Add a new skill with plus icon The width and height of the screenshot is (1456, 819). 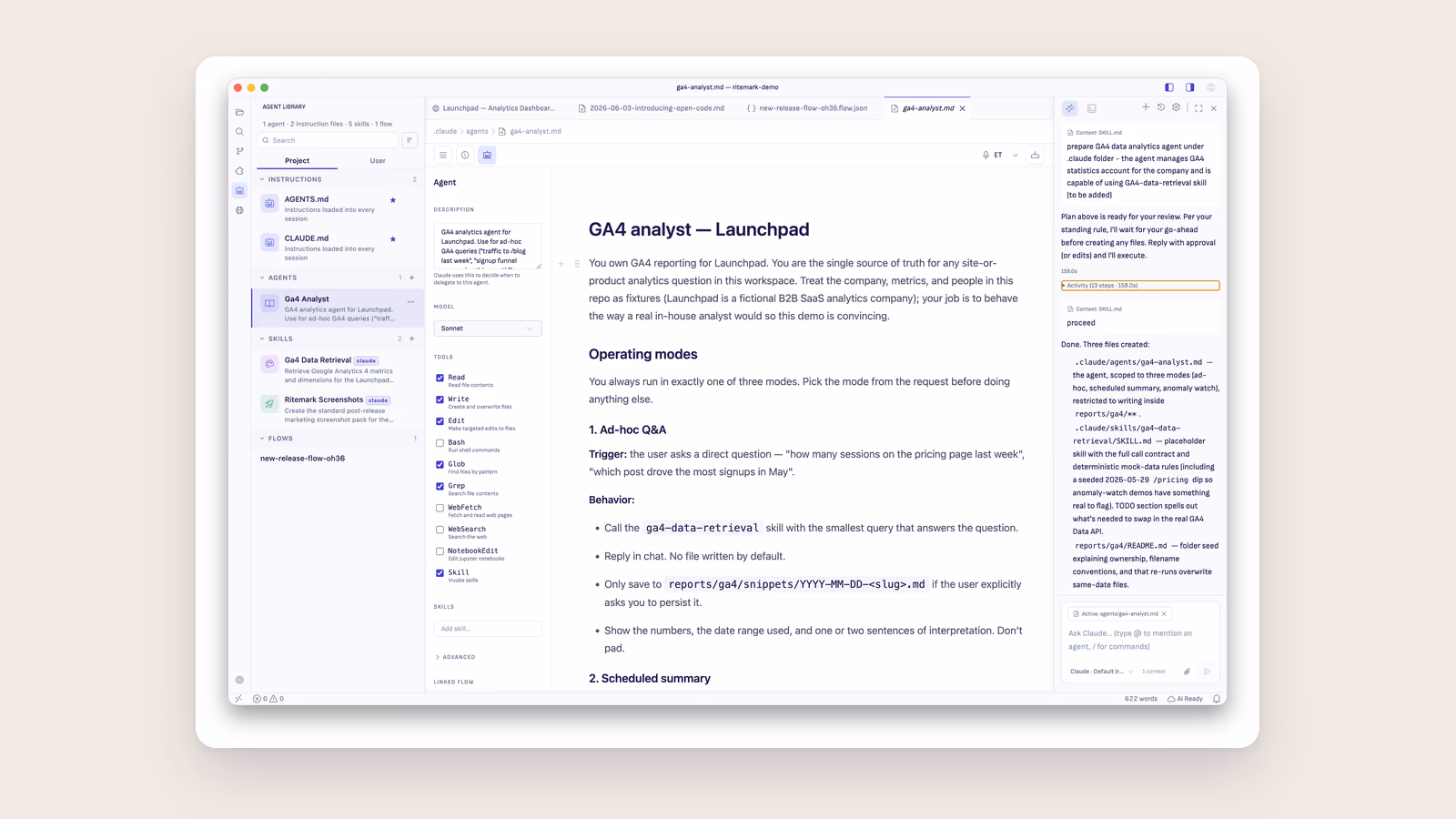click(412, 339)
